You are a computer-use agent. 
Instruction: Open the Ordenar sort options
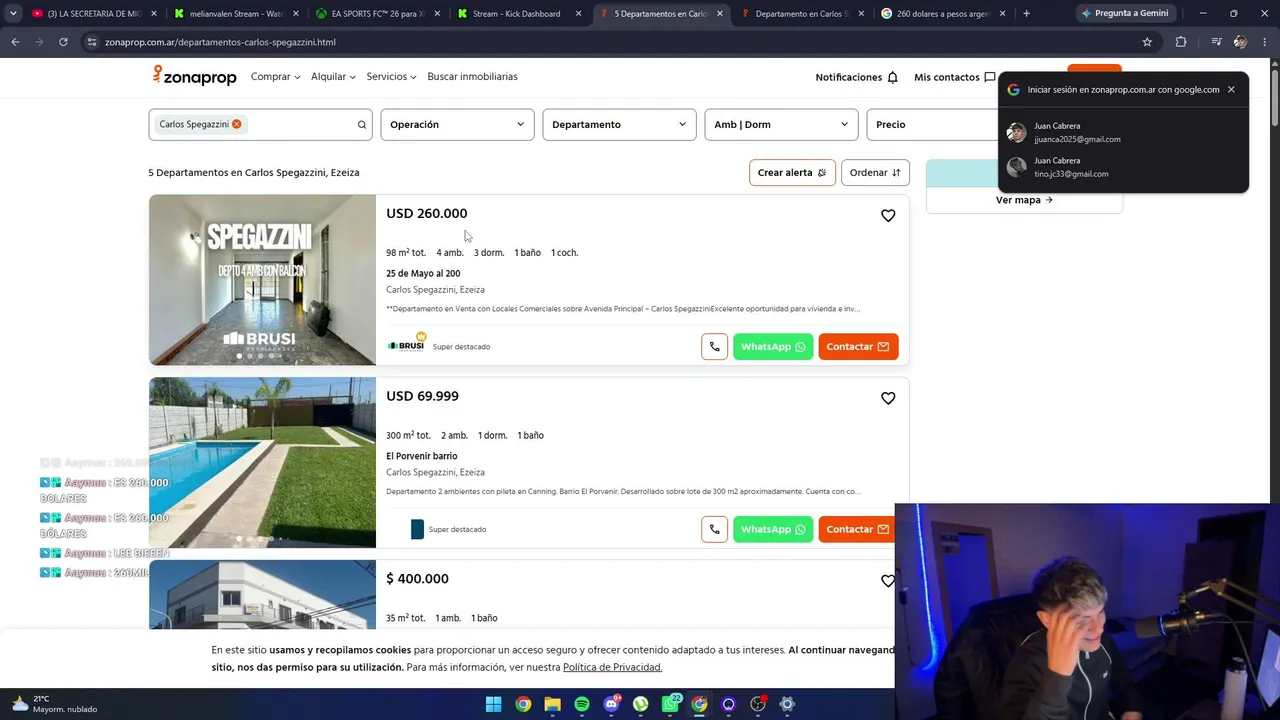click(875, 172)
